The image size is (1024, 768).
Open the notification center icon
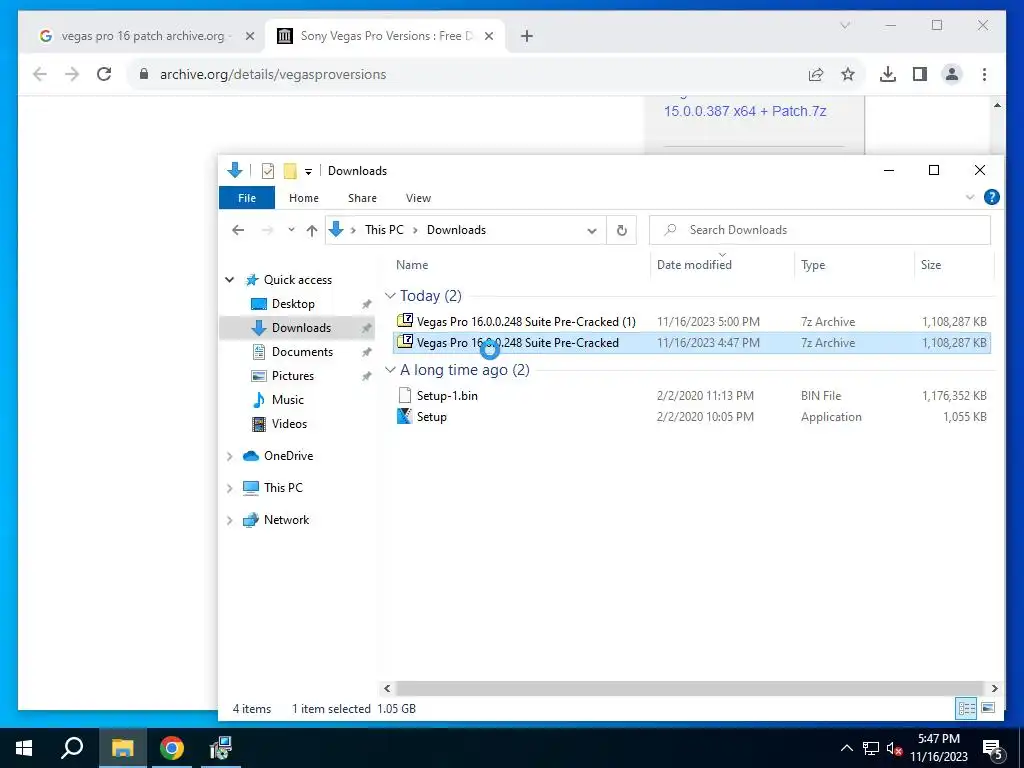point(993,749)
